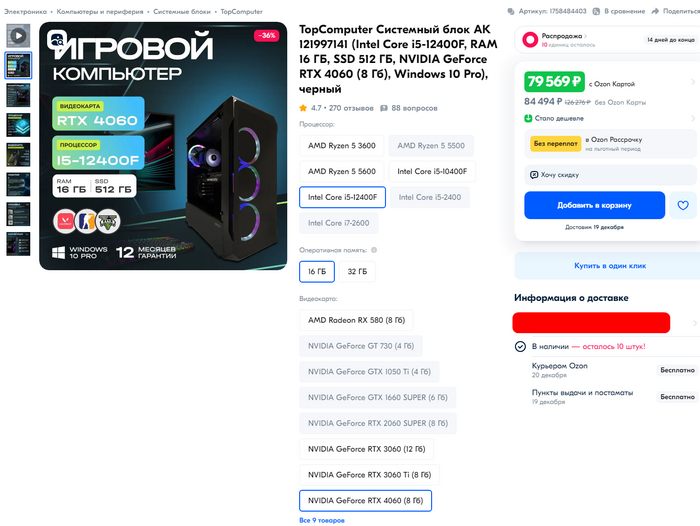The width and height of the screenshot is (700, 526).
Task: Click the 'Поделиться' share arrow icon
Action: 656,12
